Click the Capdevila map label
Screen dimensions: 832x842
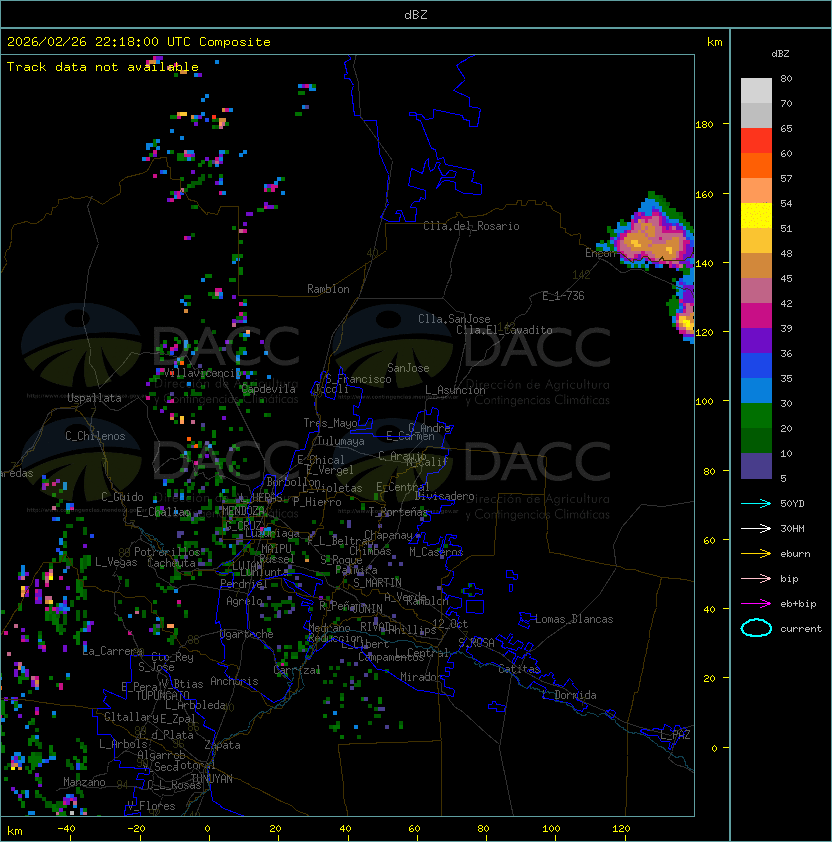(x=269, y=389)
